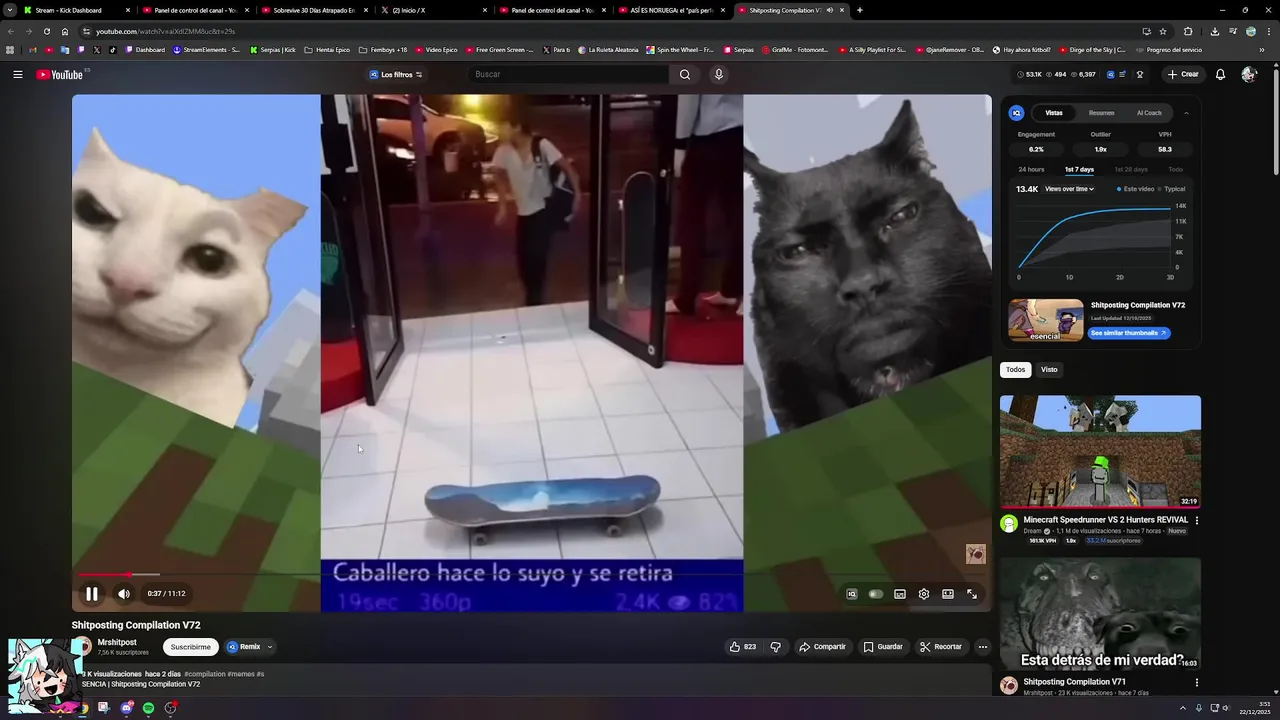Open Minecraft Speedrunner VS 2 Hunters thumbnail
The height and width of the screenshot is (720, 1280).
1100,451
